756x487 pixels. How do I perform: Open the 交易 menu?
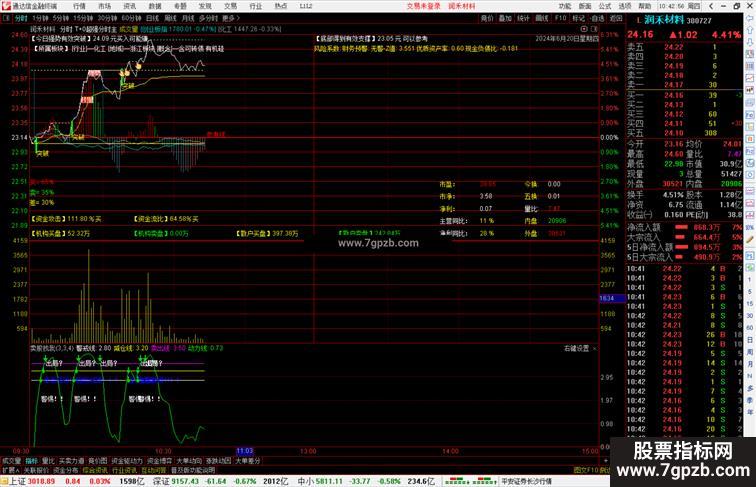tap(230, 6)
